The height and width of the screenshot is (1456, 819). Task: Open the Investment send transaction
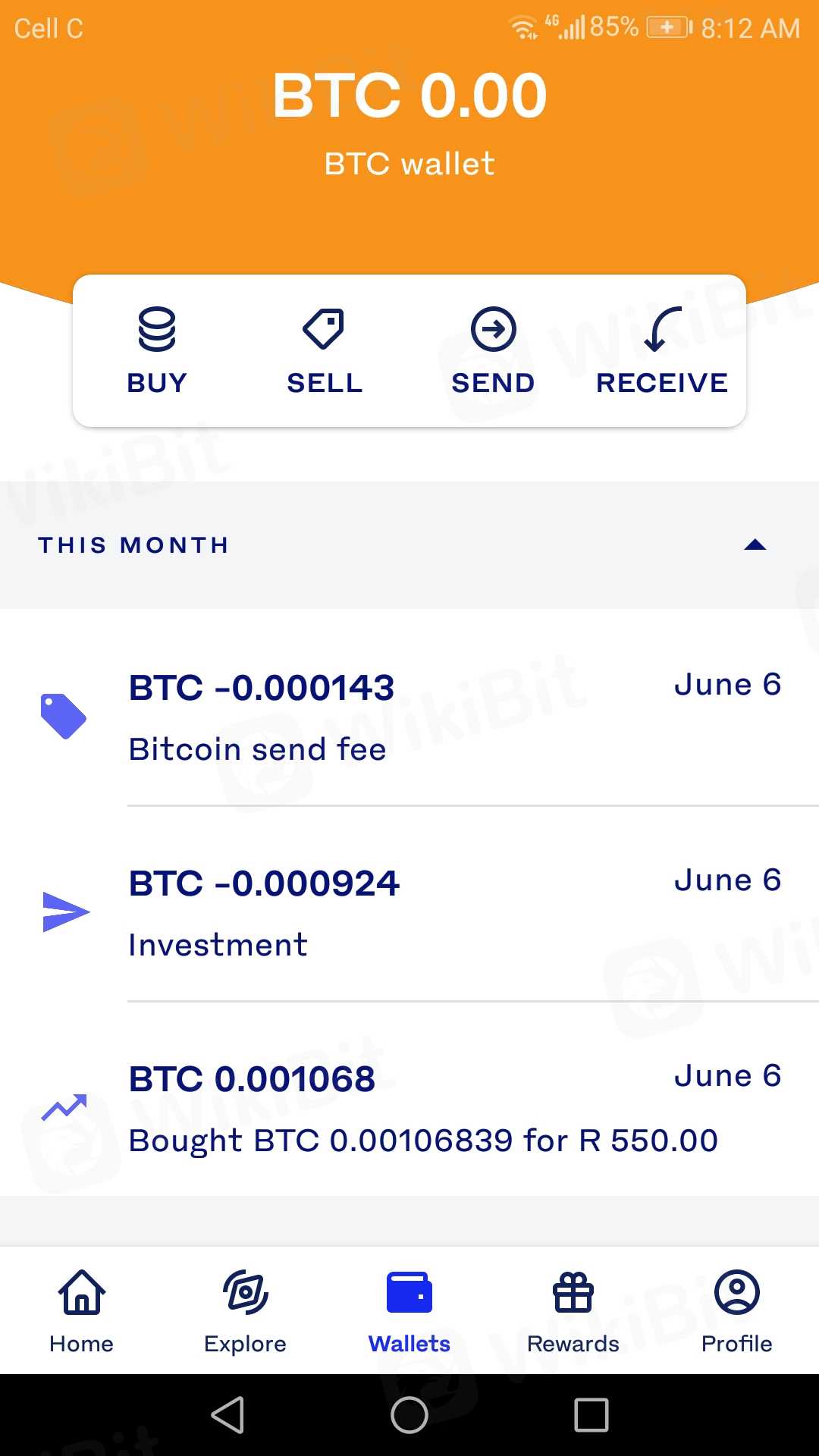(455, 912)
